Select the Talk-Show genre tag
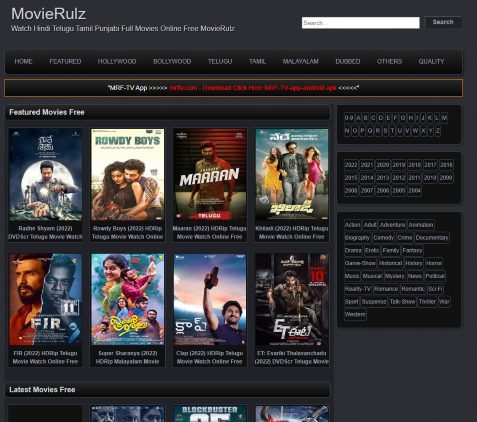 pyautogui.click(x=402, y=302)
